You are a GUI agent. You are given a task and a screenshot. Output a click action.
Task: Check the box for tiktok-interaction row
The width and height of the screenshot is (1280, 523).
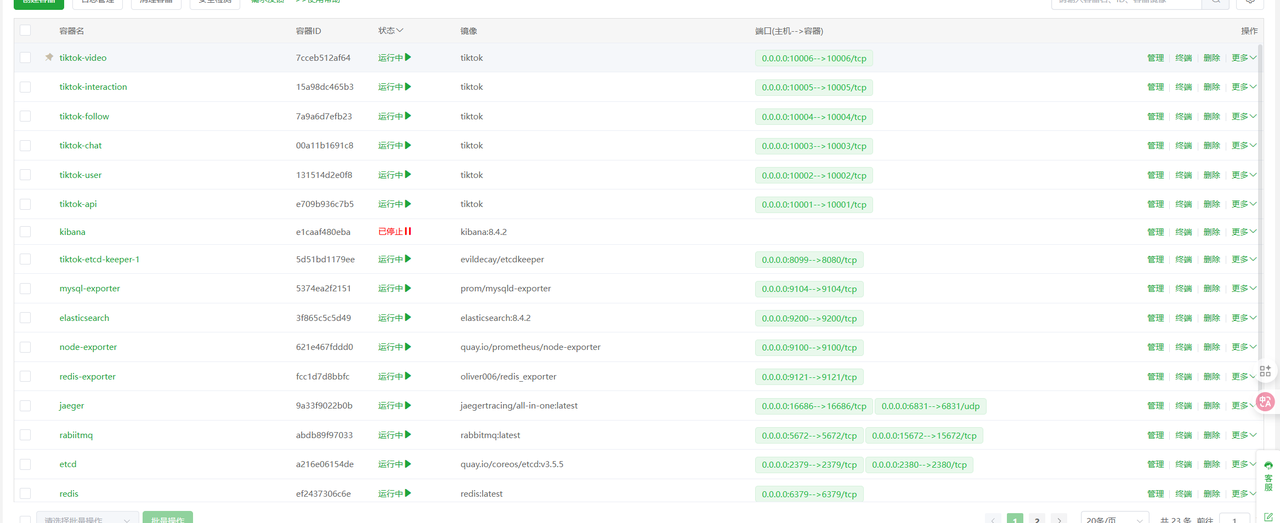(x=26, y=87)
